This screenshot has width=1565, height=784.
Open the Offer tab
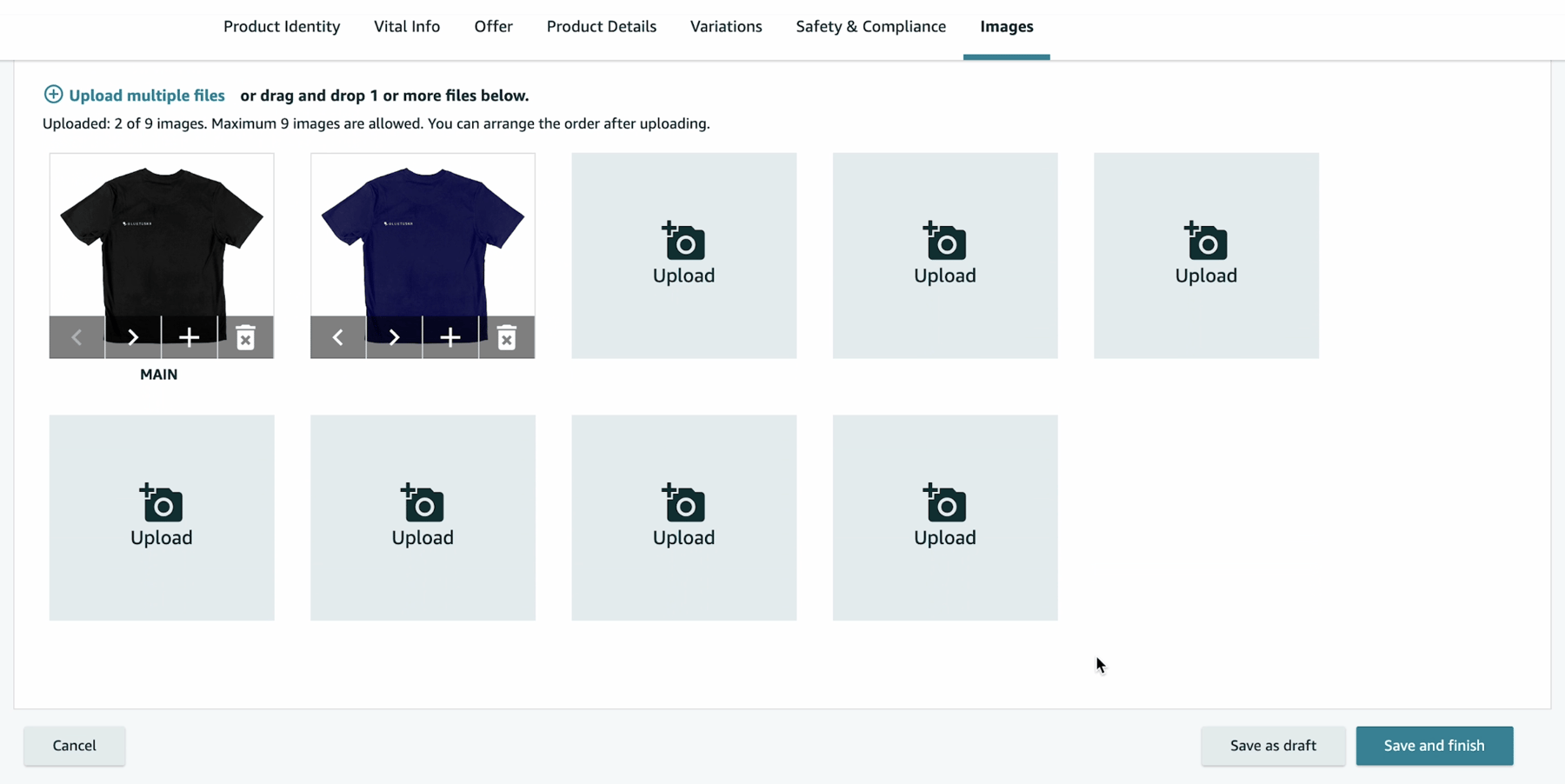point(492,26)
